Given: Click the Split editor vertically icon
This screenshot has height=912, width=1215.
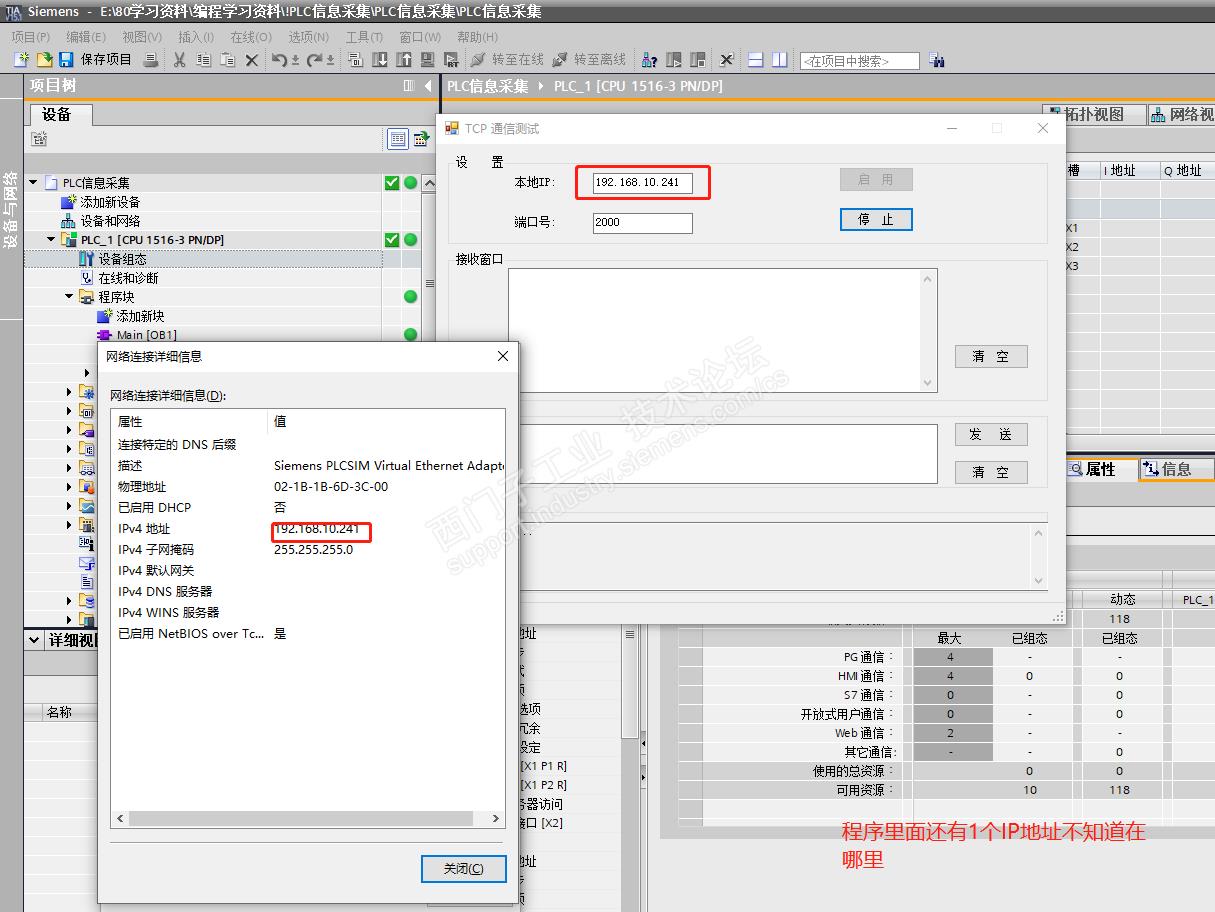Looking at the screenshot, I should pos(780,60).
